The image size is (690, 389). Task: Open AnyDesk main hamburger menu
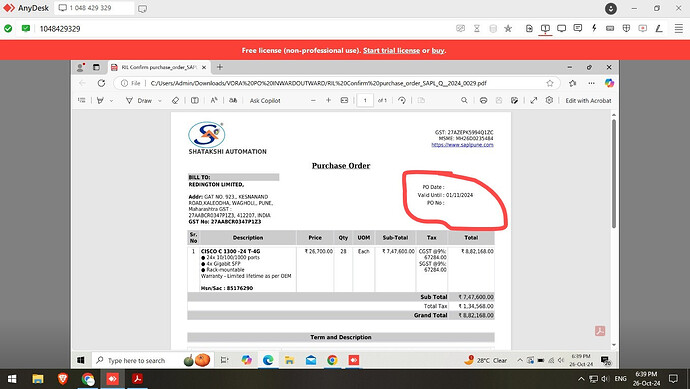coord(679,28)
